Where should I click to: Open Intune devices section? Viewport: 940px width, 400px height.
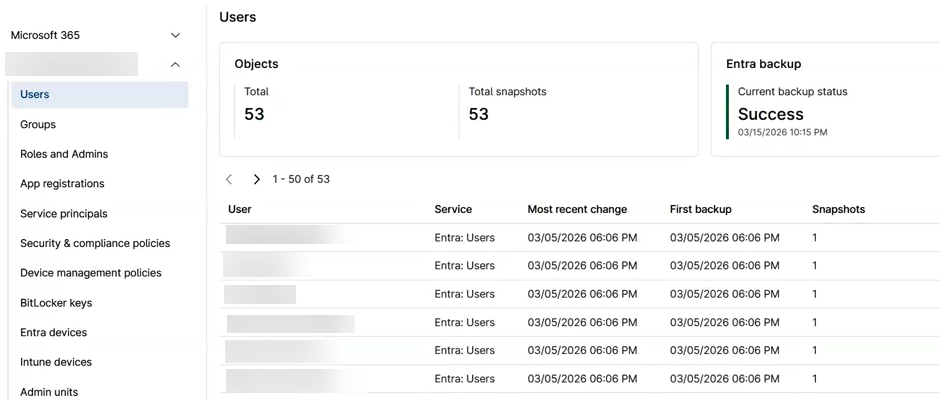(56, 362)
